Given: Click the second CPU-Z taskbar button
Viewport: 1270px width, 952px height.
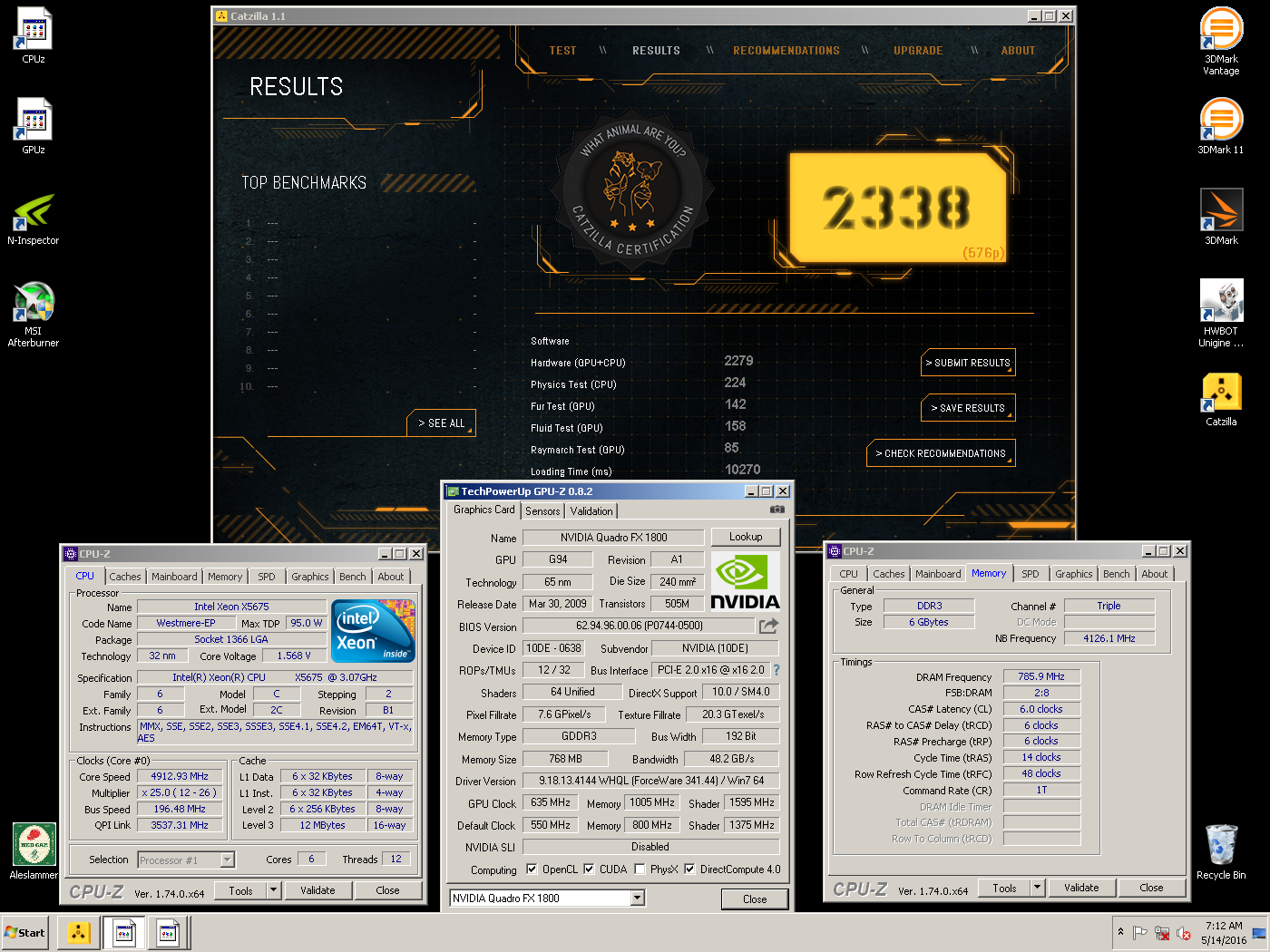Looking at the screenshot, I should (168, 932).
